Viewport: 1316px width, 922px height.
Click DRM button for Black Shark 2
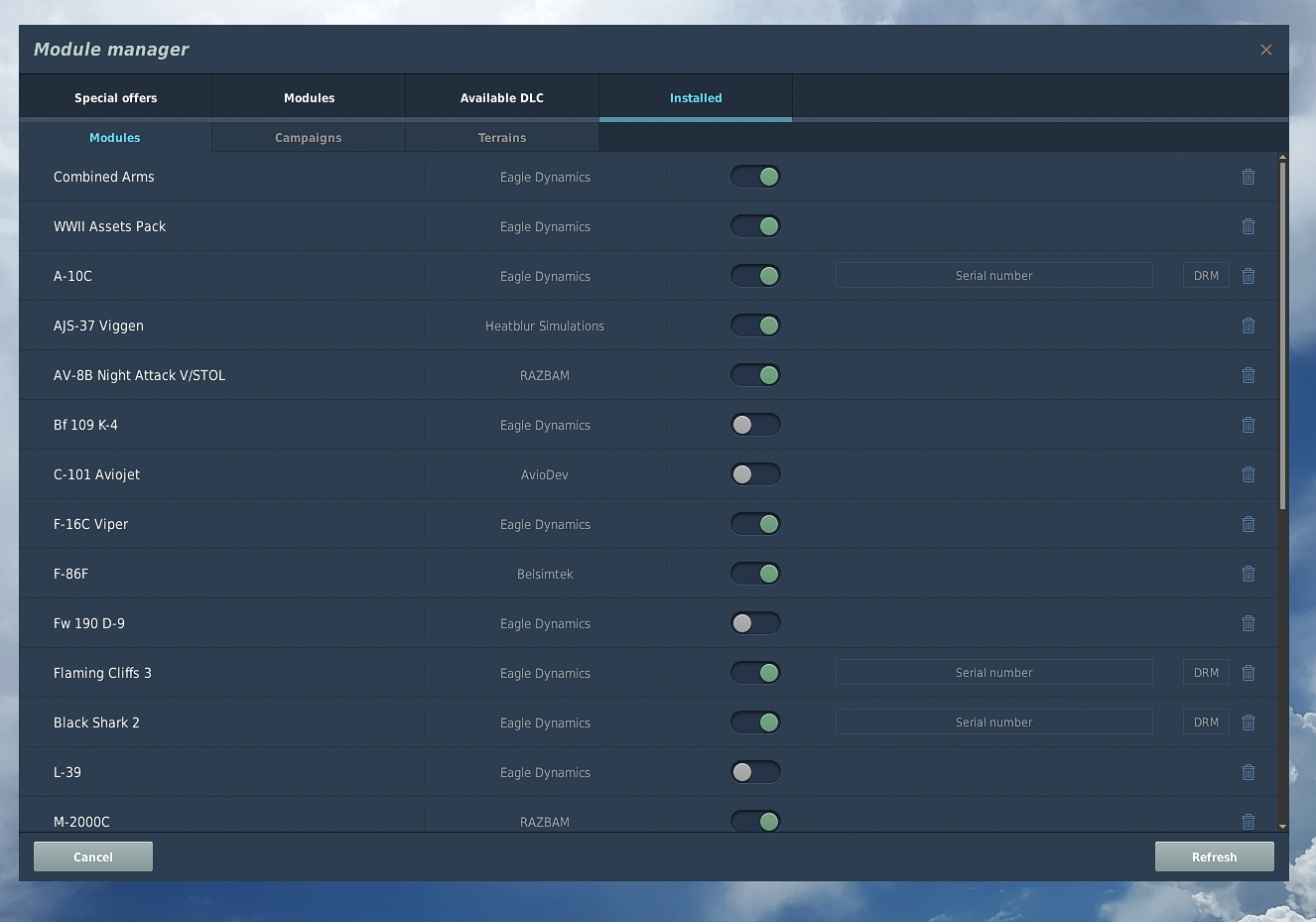tap(1206, 722)
